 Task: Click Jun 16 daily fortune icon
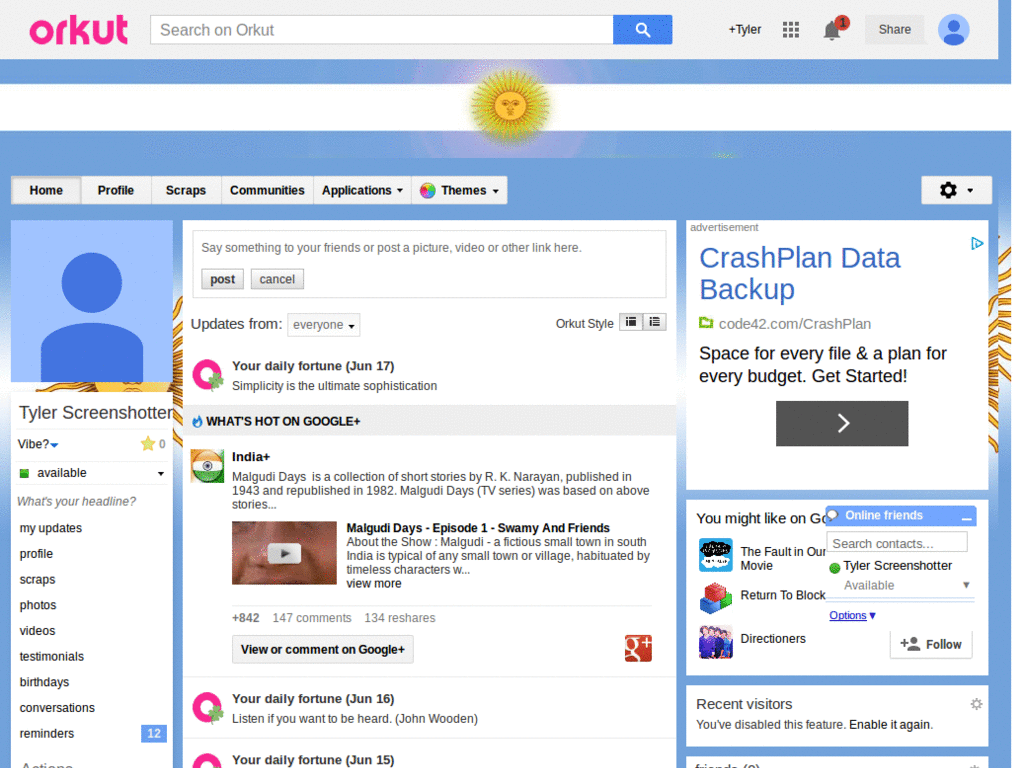(x=207, y=708)
